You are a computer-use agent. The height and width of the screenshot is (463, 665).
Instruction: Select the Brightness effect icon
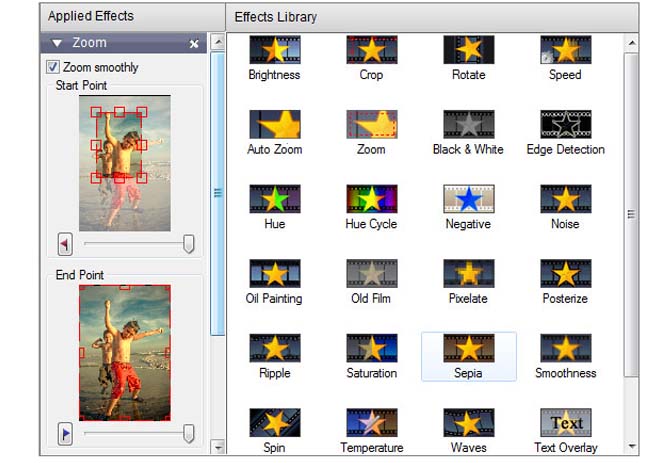click(x=274, y=51)
